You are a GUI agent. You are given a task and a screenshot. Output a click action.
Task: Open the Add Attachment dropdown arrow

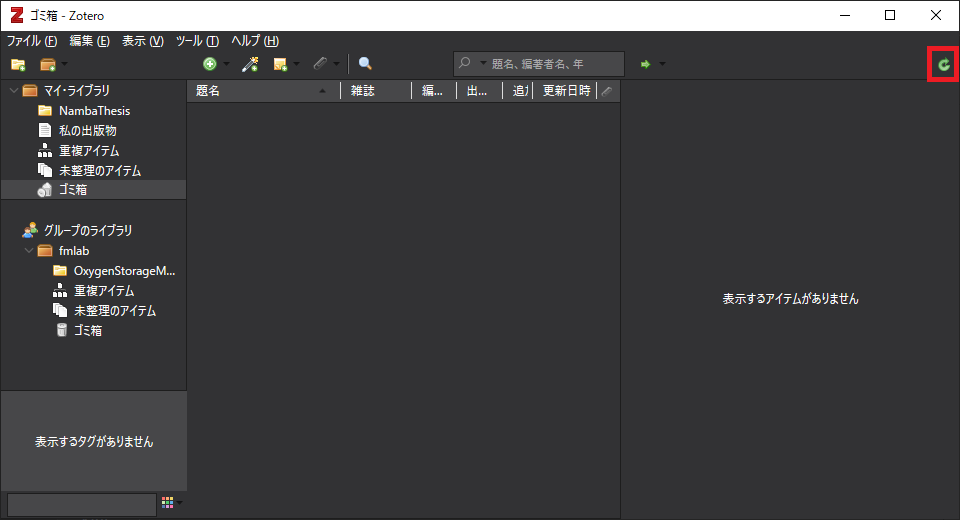coord(336,64)
